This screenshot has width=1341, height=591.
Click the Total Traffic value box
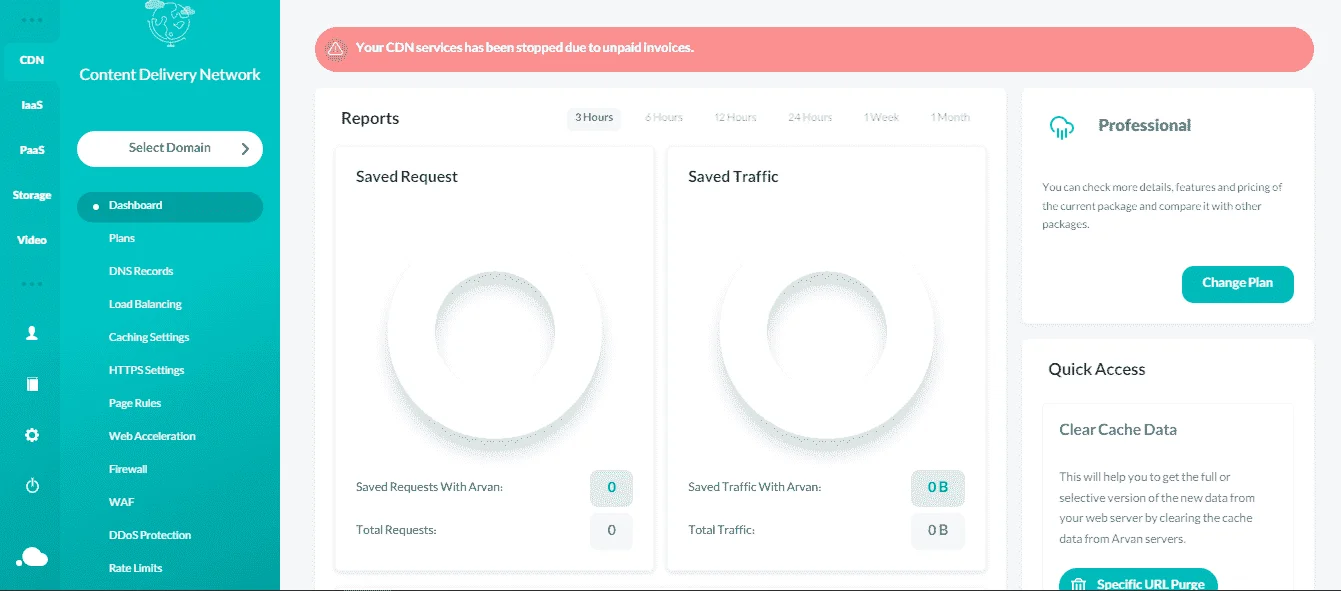point(938,530)
